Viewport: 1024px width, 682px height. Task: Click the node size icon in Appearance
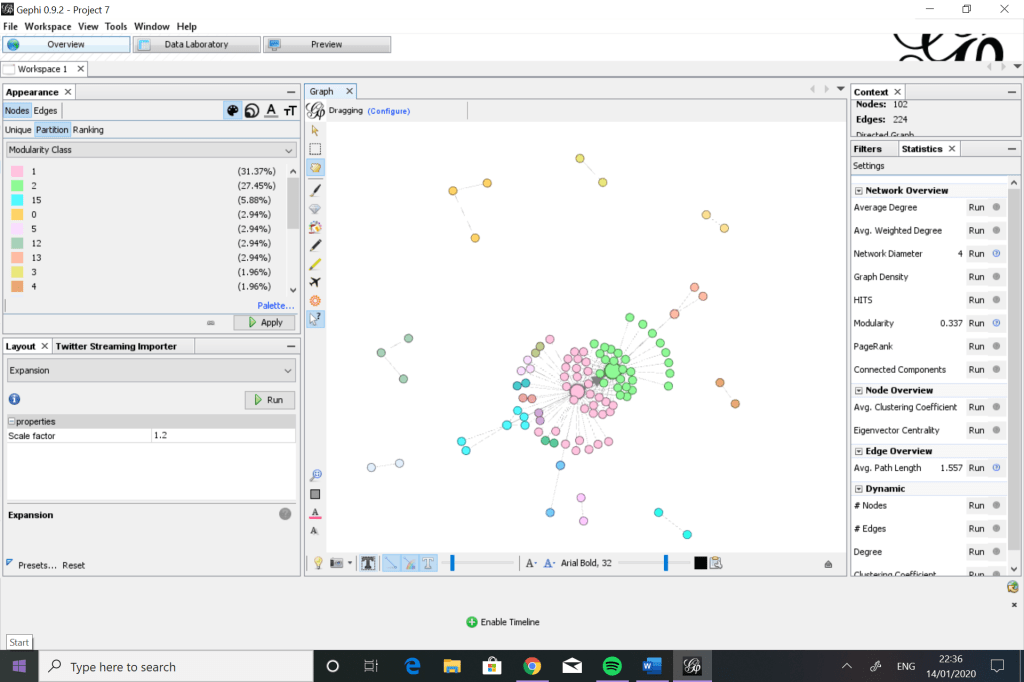pos(251,111)
